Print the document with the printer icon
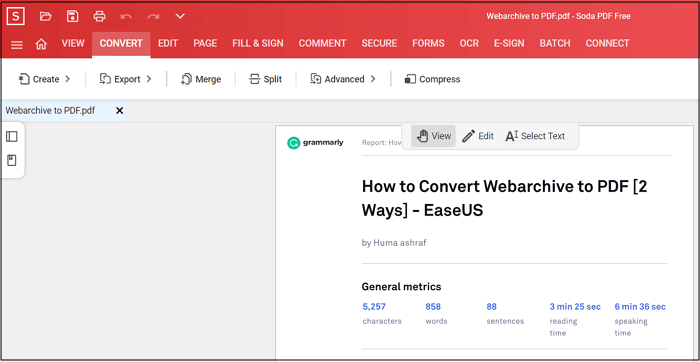 [99, 17]
